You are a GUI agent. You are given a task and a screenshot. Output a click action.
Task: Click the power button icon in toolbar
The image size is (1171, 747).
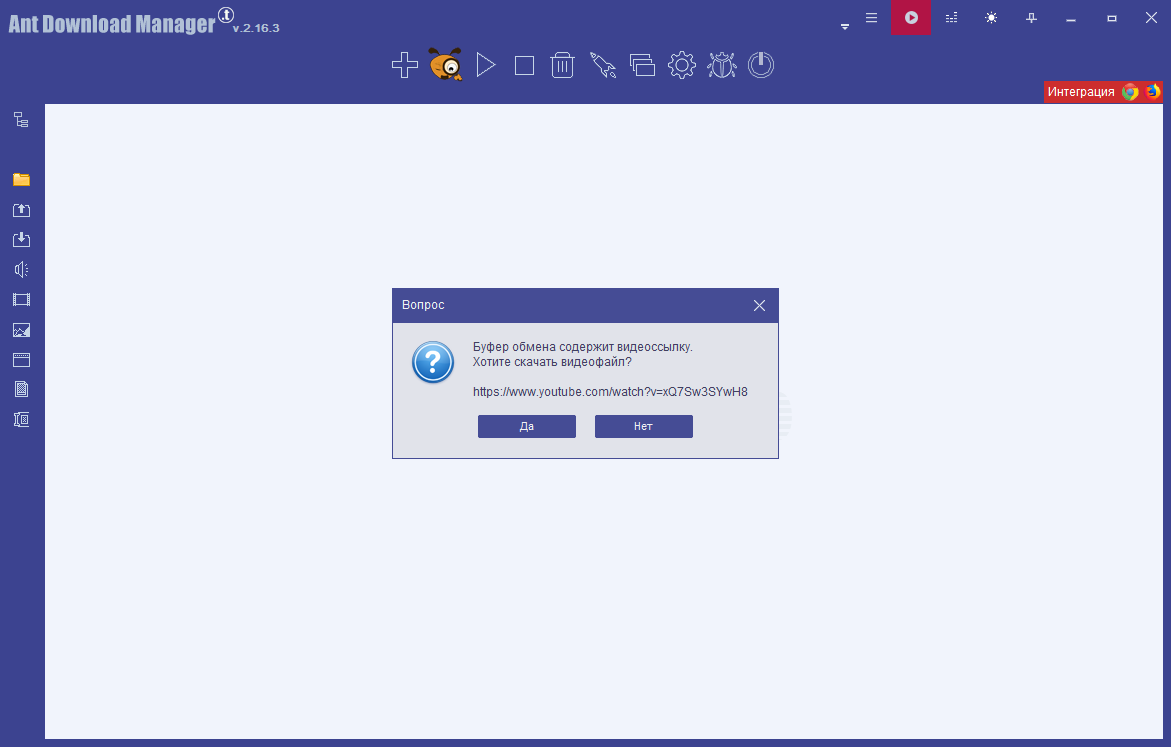(761, 66)
